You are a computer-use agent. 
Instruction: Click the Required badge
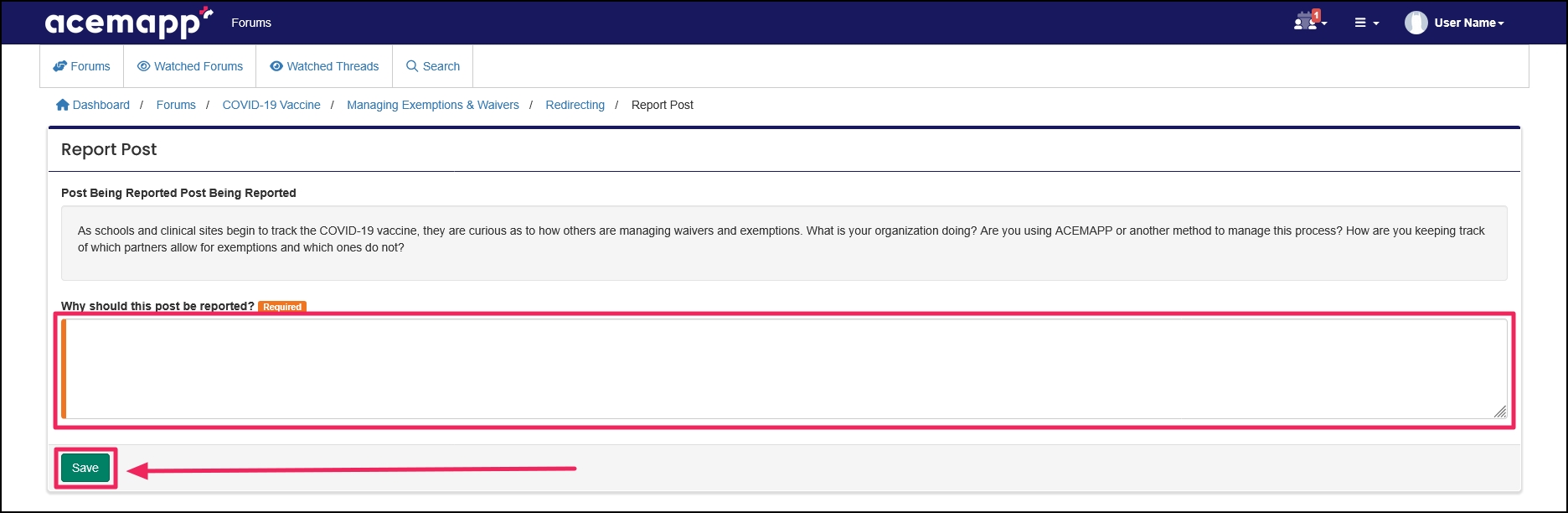click(282, 307)
